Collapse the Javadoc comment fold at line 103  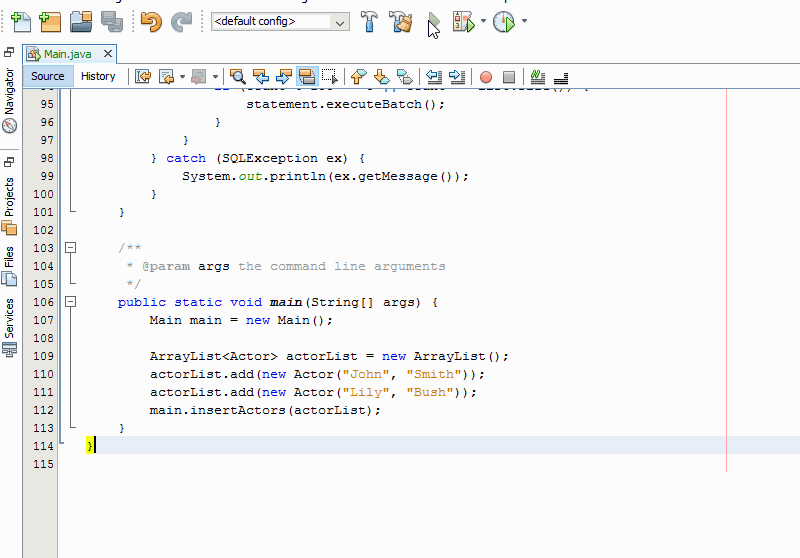tap(70, 247)
